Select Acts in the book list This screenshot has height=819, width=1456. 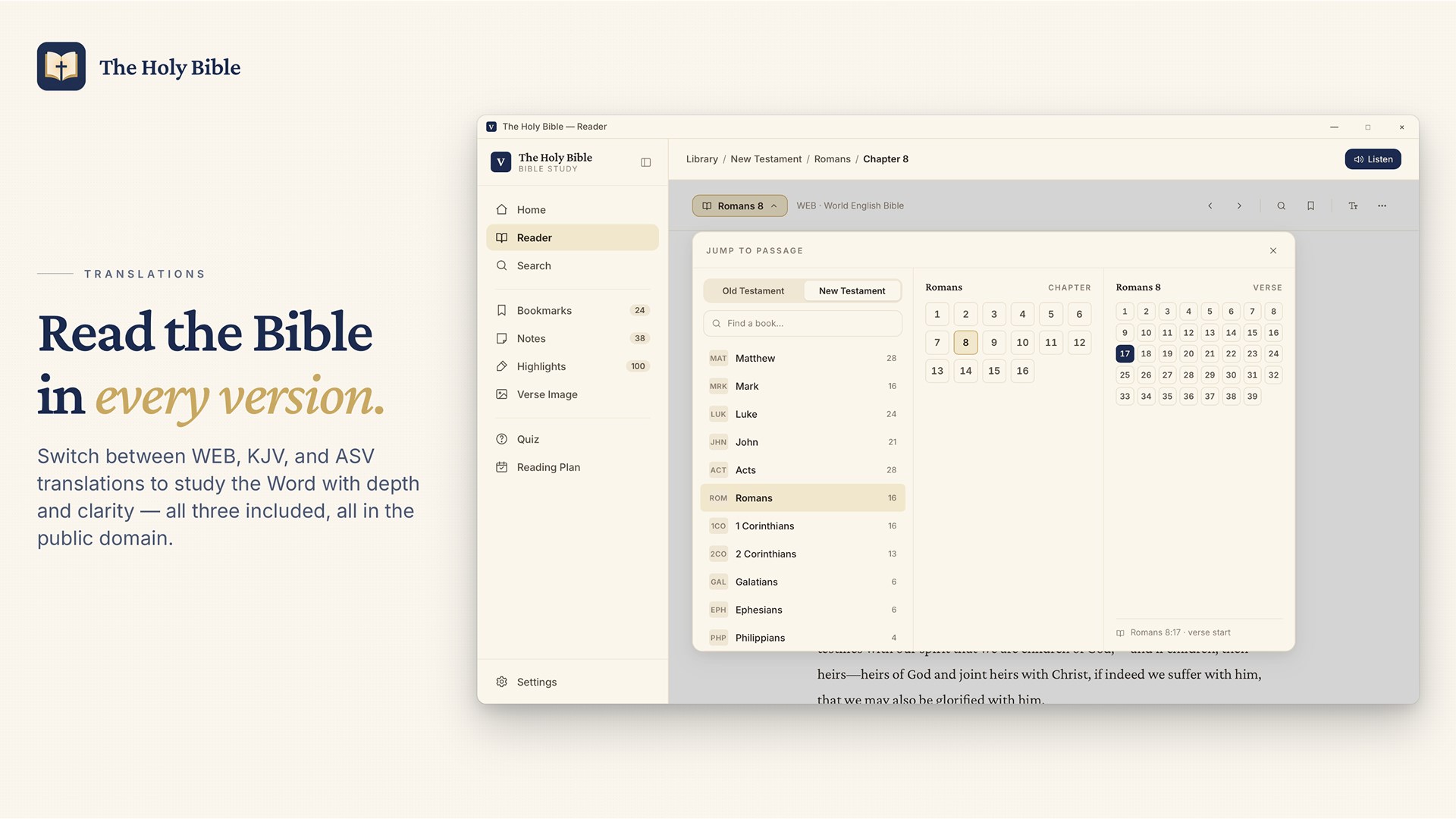click(x=802, y=470)
